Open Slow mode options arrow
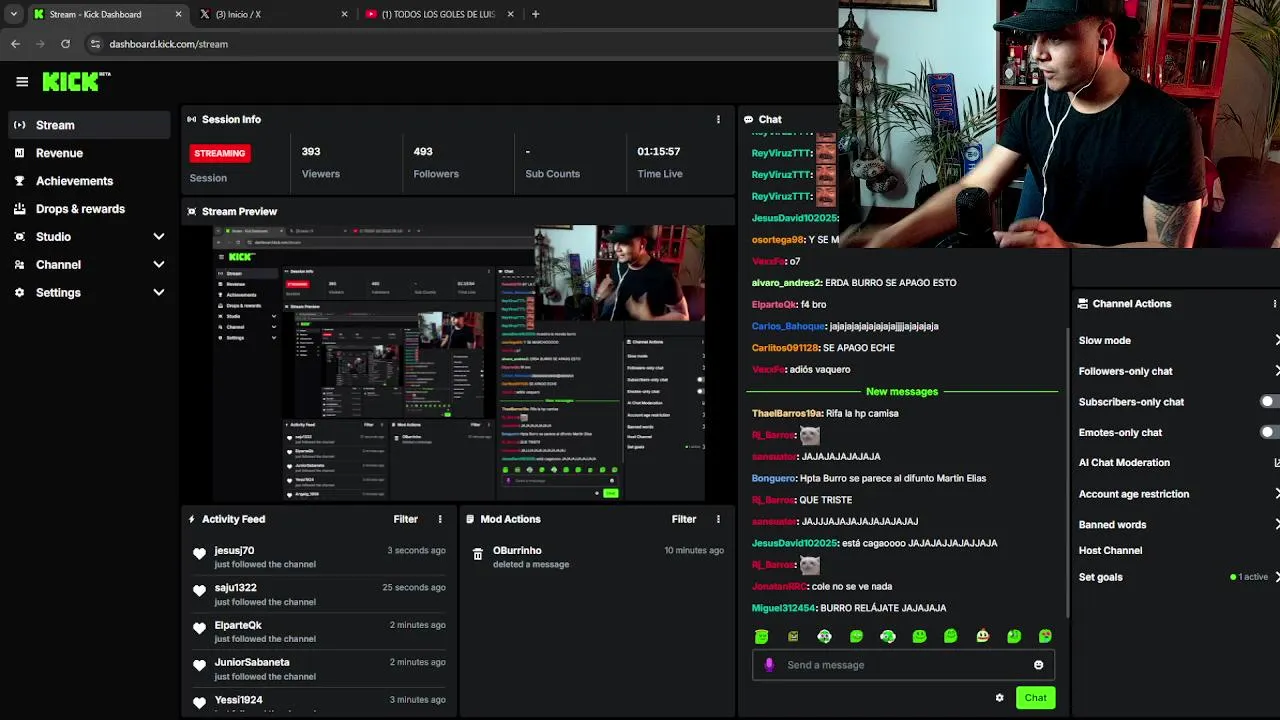This screenshot has width=1280, height=720. tap(1276, 340)
